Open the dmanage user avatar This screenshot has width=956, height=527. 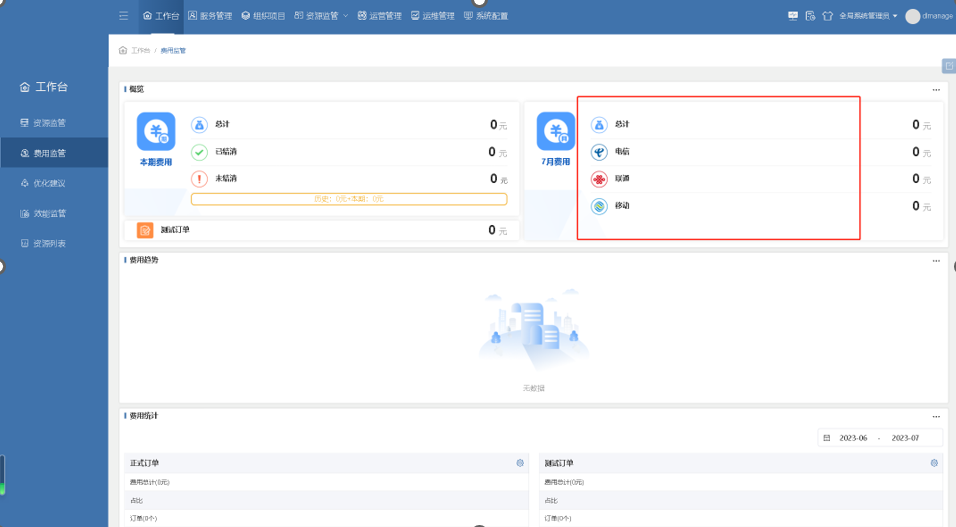(x=913, y=16)
